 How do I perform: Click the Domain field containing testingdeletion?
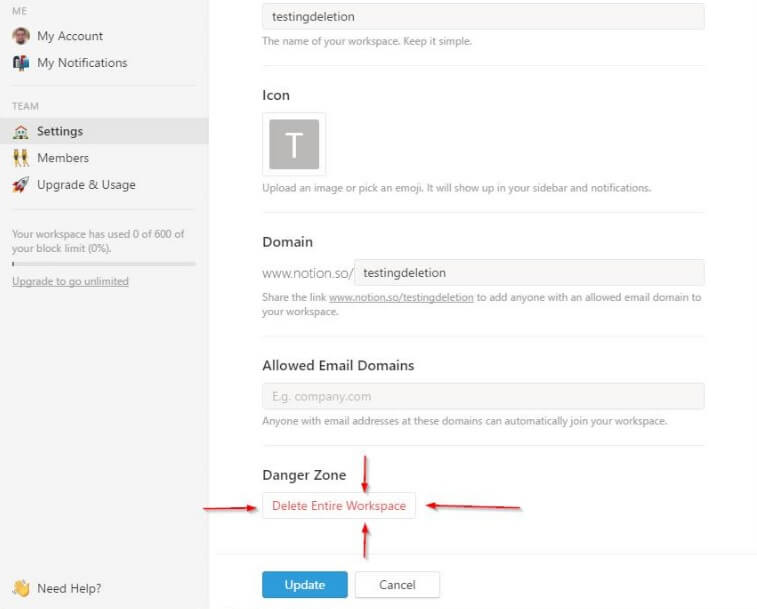coord(529,273)
